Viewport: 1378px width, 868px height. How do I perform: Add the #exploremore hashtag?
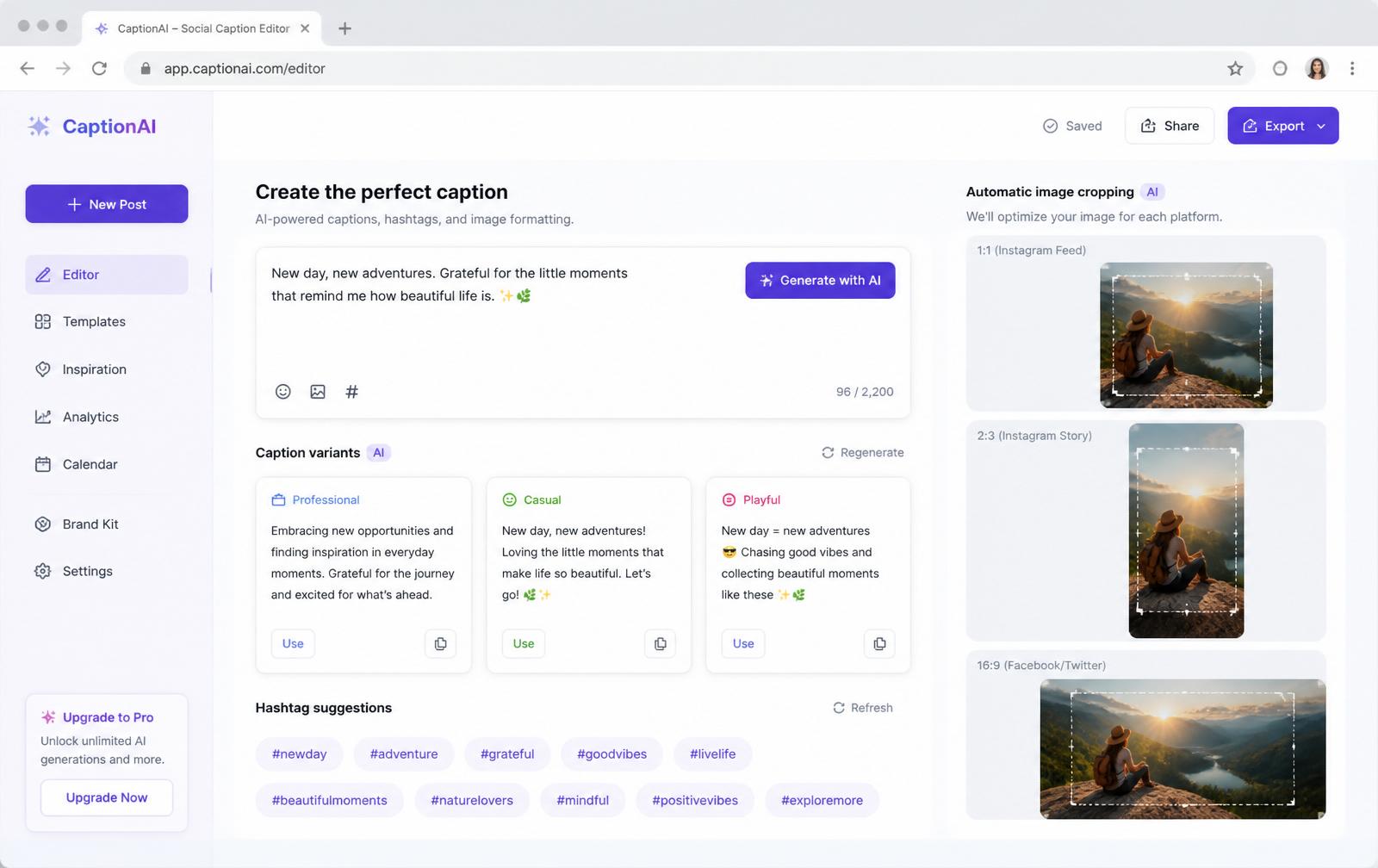(x=822, y=801)
